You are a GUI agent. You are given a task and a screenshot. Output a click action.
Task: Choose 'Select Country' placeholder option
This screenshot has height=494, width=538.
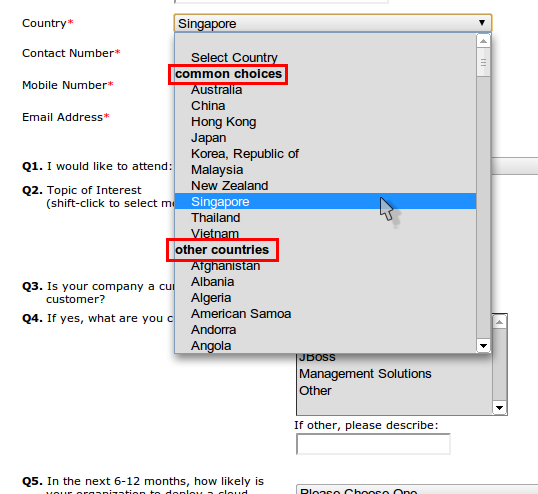[x=325, y=58]
